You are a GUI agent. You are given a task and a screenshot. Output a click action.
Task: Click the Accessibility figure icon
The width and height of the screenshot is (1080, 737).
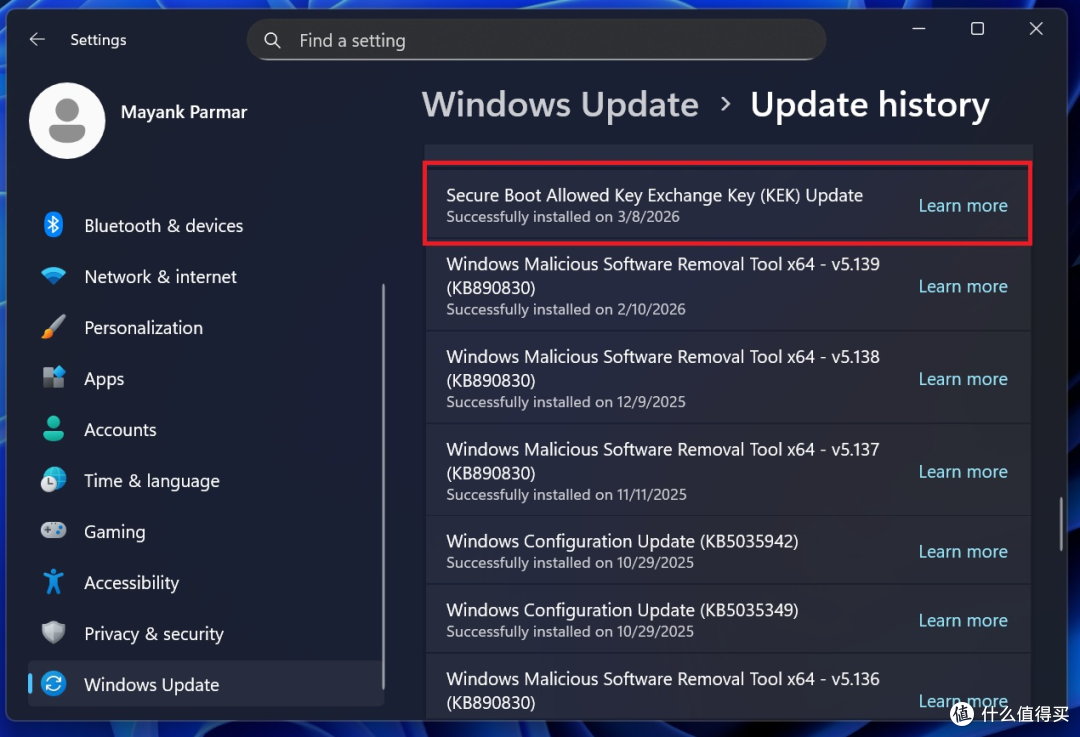pyautogui.click(x=54, y=582)
